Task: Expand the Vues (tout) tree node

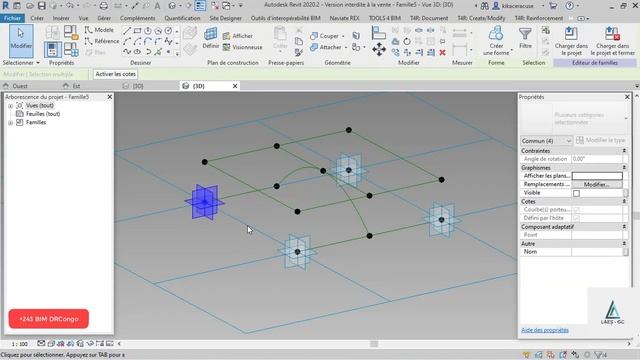Action: [10, 106]
